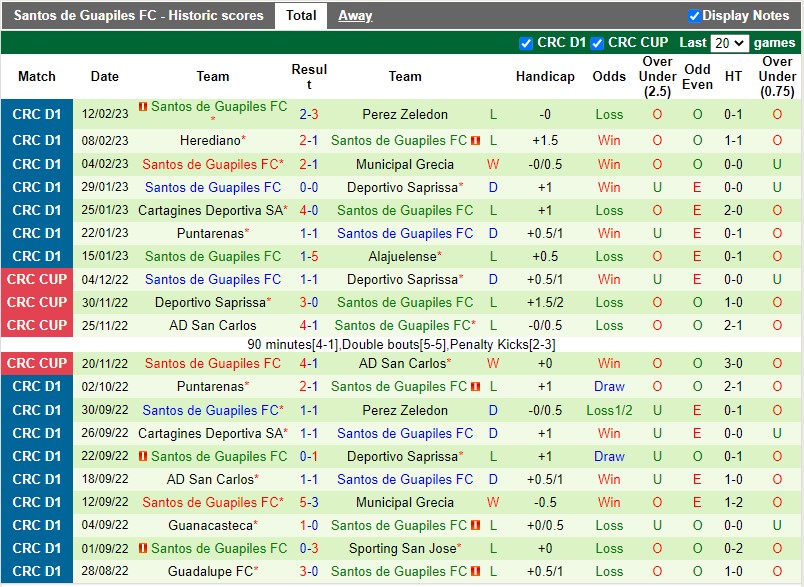Viewport: 804px width, 587px height.
Task: Click red card icon in 04/09/22 Guanacasteca row
Action: (475, 525)
